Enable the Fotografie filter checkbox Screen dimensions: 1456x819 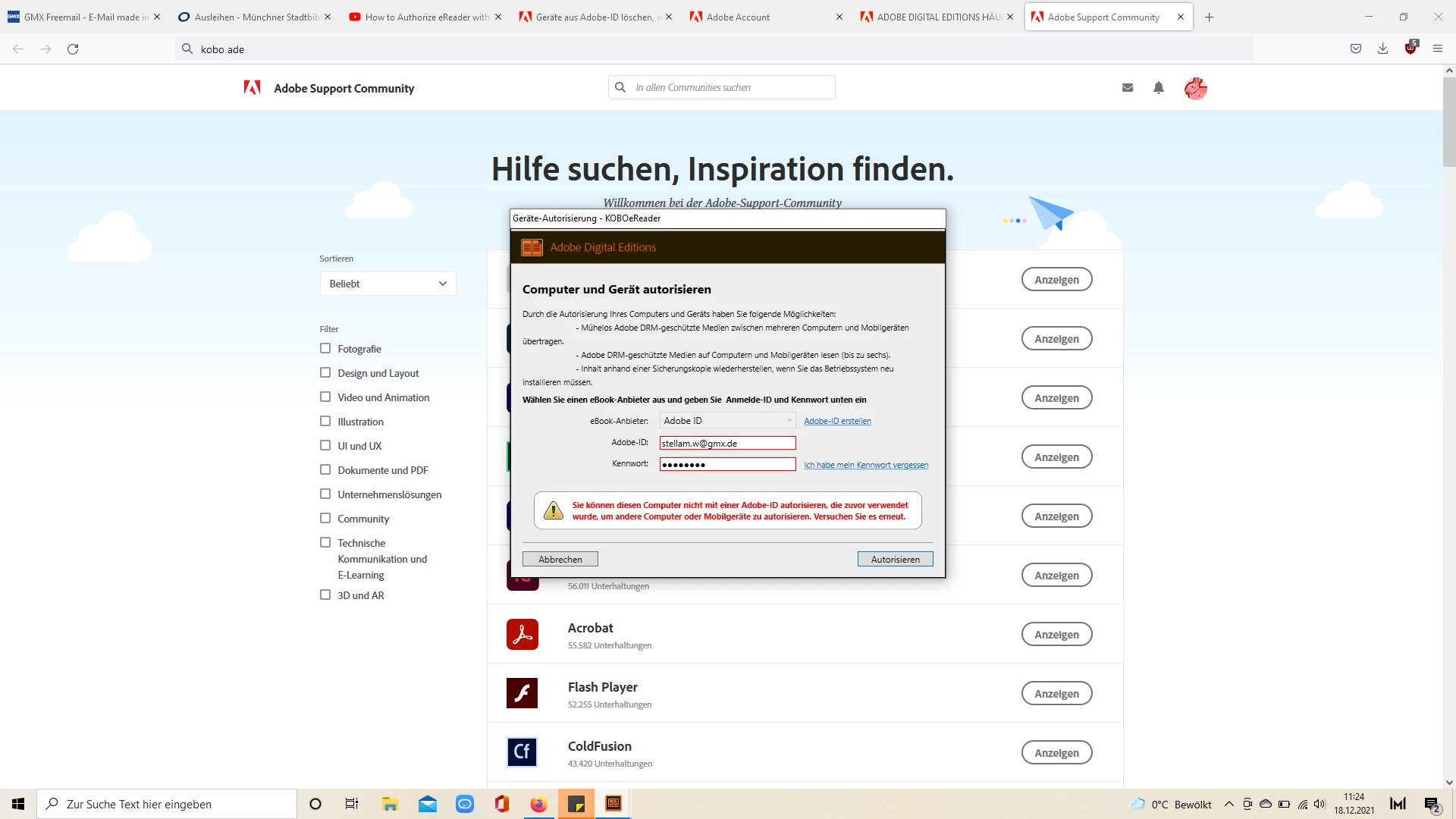click(x=325, y=349)
